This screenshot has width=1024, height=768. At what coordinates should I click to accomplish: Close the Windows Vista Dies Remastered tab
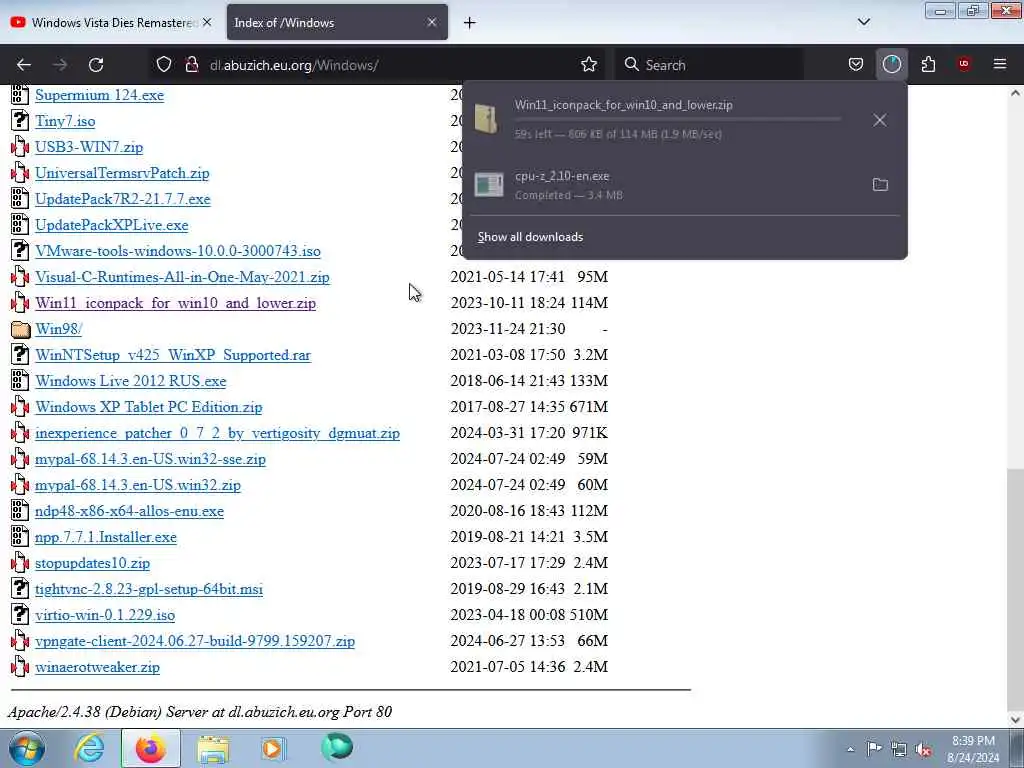coord(207,22)
